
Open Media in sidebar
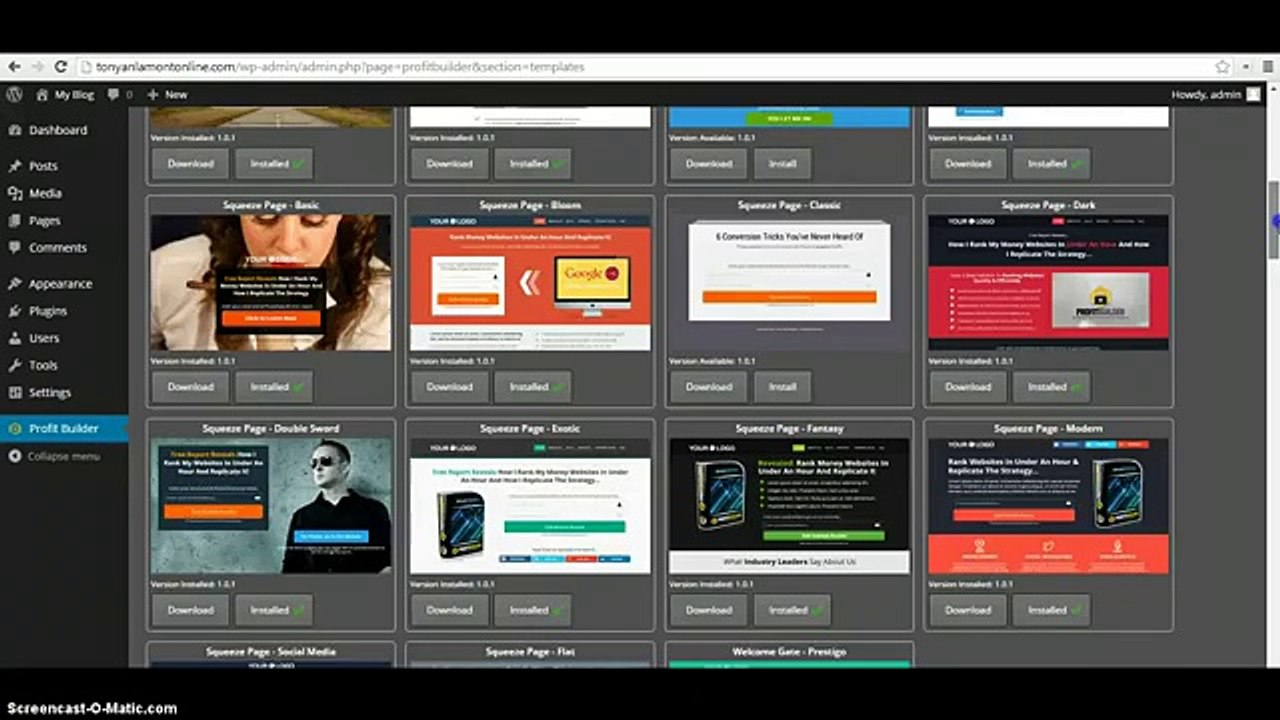(45, 193)
